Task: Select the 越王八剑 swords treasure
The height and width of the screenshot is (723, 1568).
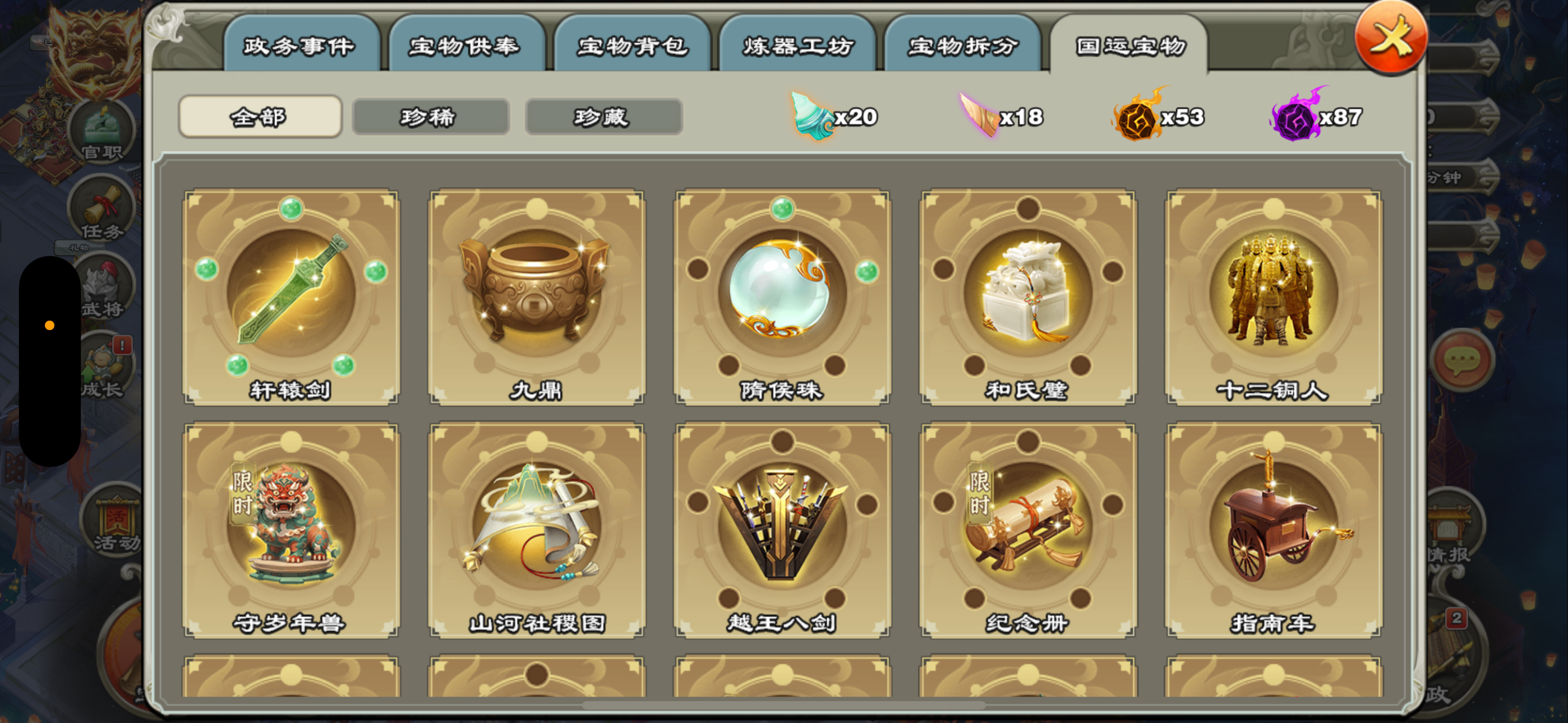Action: [x=782, y=530]
